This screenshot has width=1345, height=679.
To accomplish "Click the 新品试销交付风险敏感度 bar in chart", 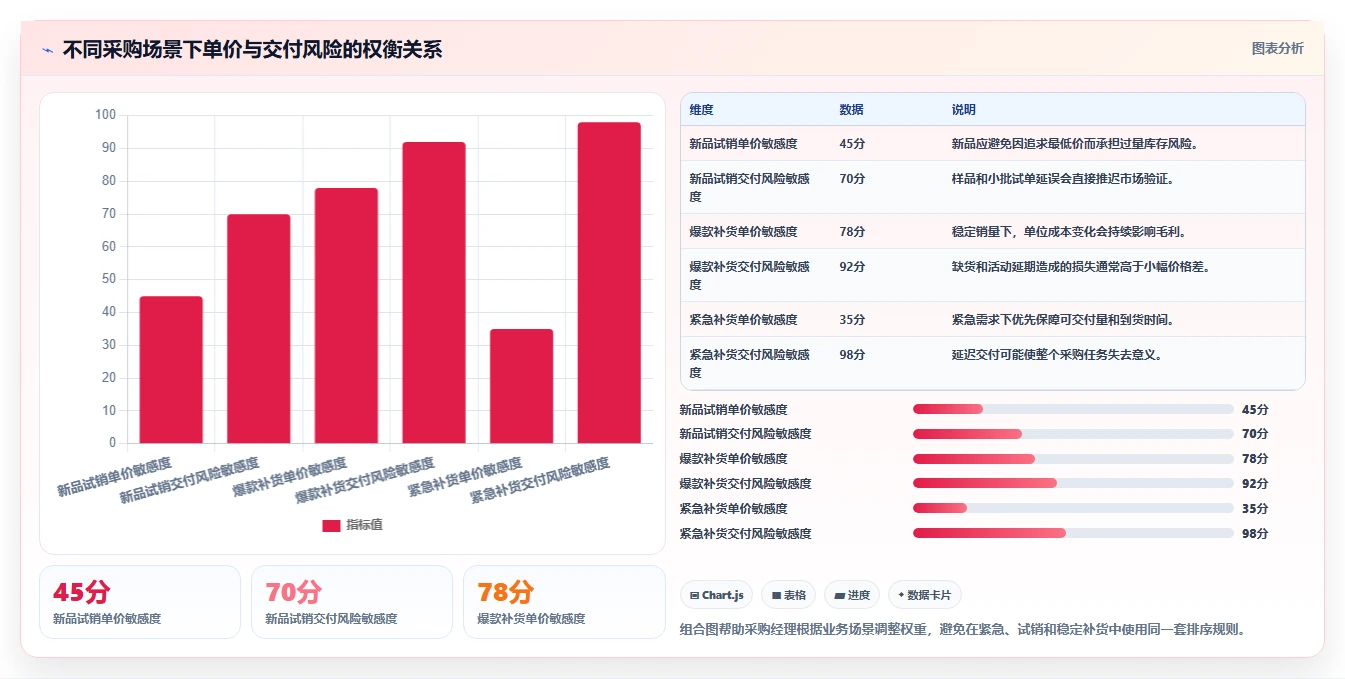I will (259, 328).
